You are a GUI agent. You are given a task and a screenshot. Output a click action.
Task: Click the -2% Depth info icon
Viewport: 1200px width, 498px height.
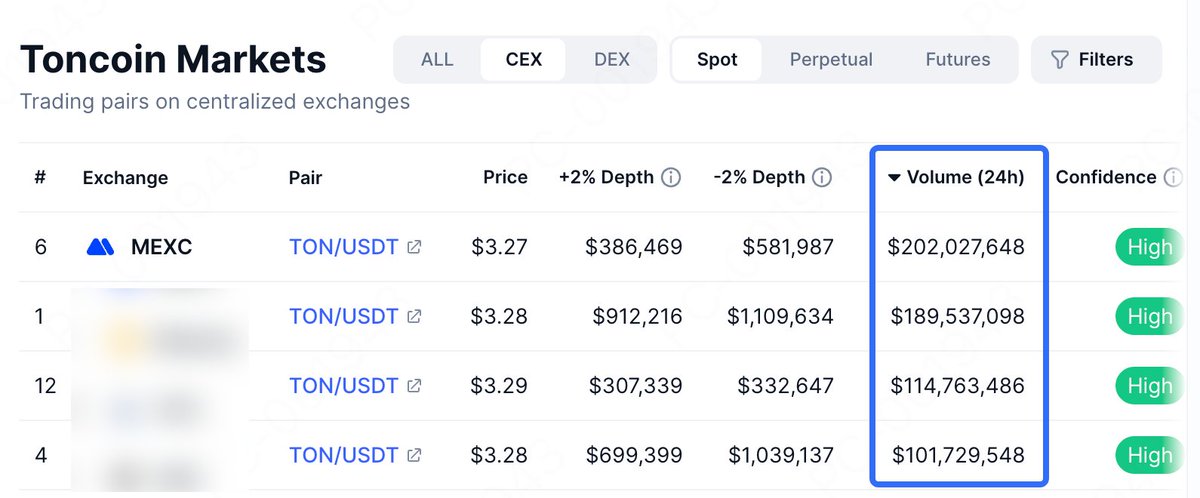(822, 177)
